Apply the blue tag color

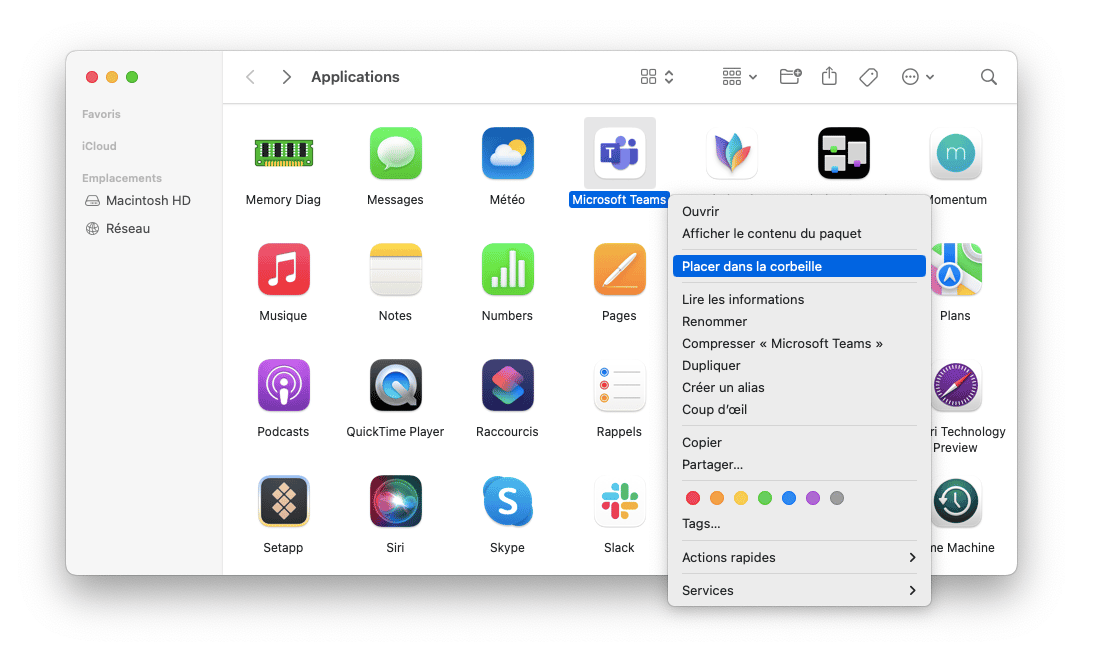(789, 498)
